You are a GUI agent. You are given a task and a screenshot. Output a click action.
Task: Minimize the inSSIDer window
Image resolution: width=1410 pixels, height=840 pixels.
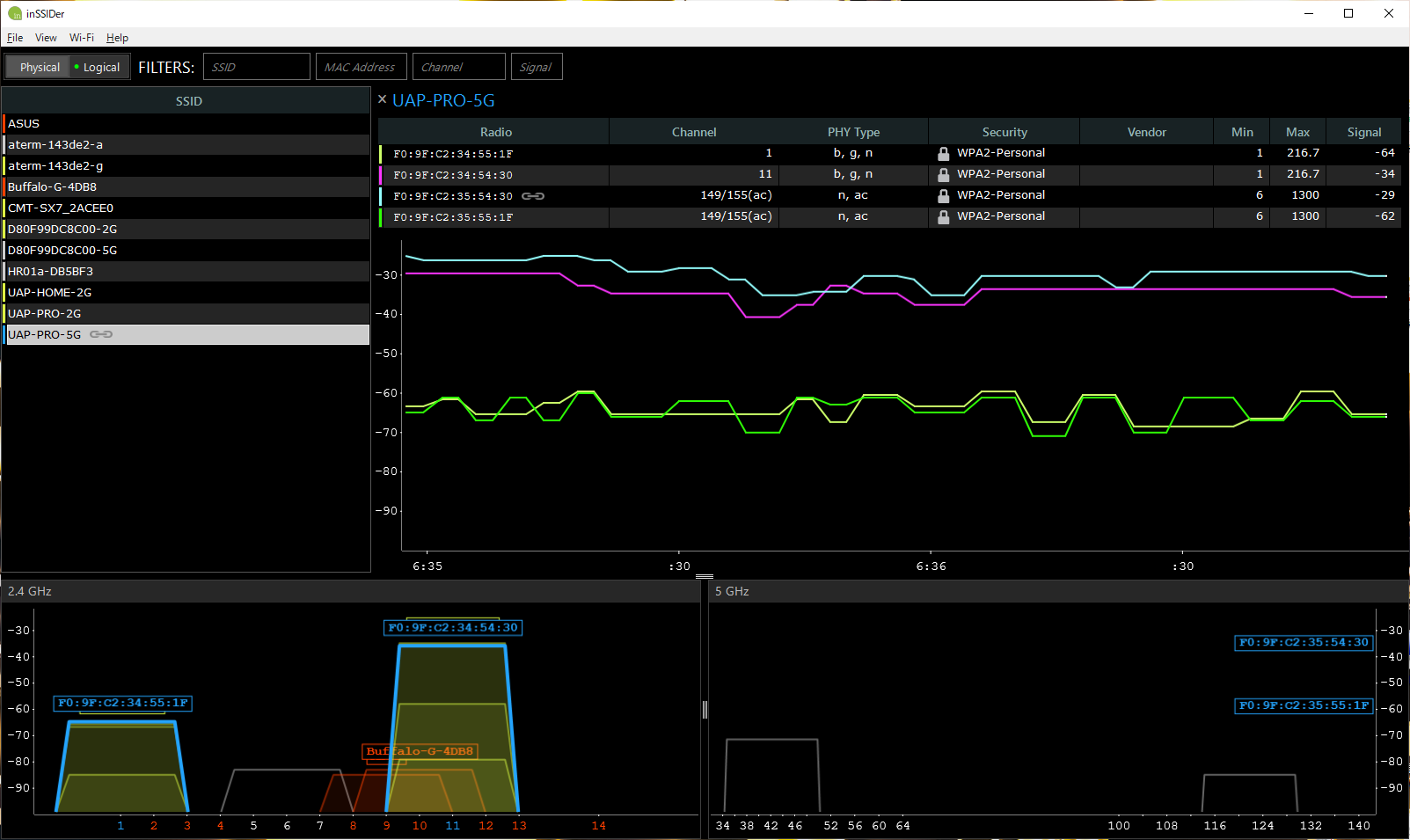1309,13
